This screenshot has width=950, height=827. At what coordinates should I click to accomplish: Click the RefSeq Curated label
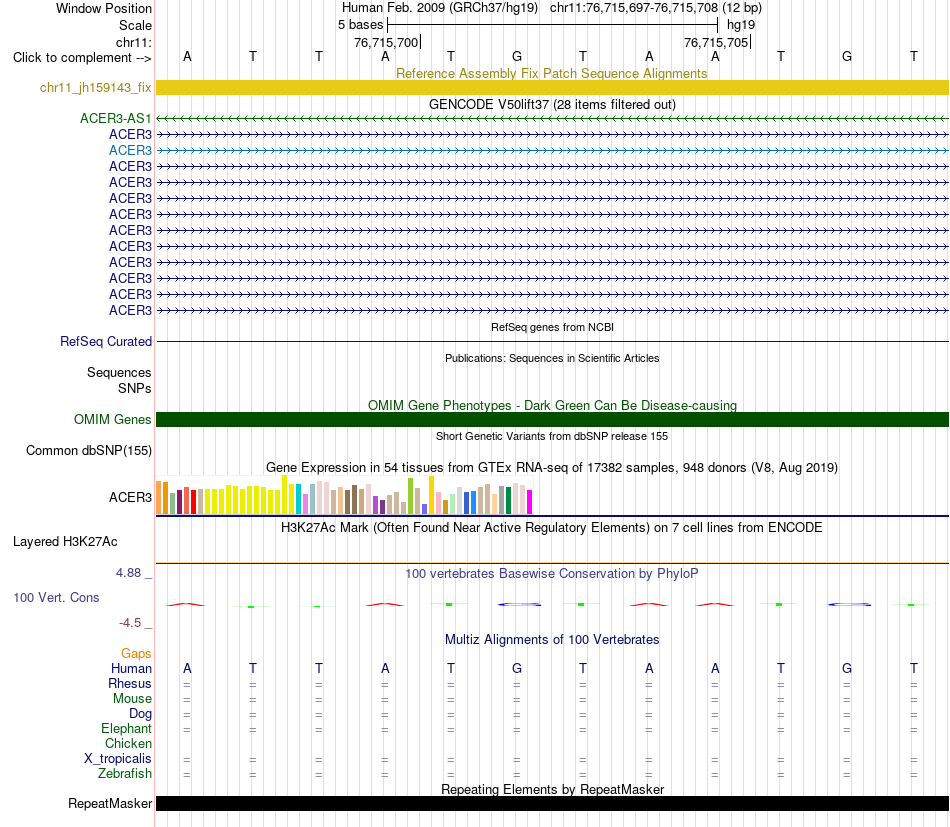tap(106, 342)
